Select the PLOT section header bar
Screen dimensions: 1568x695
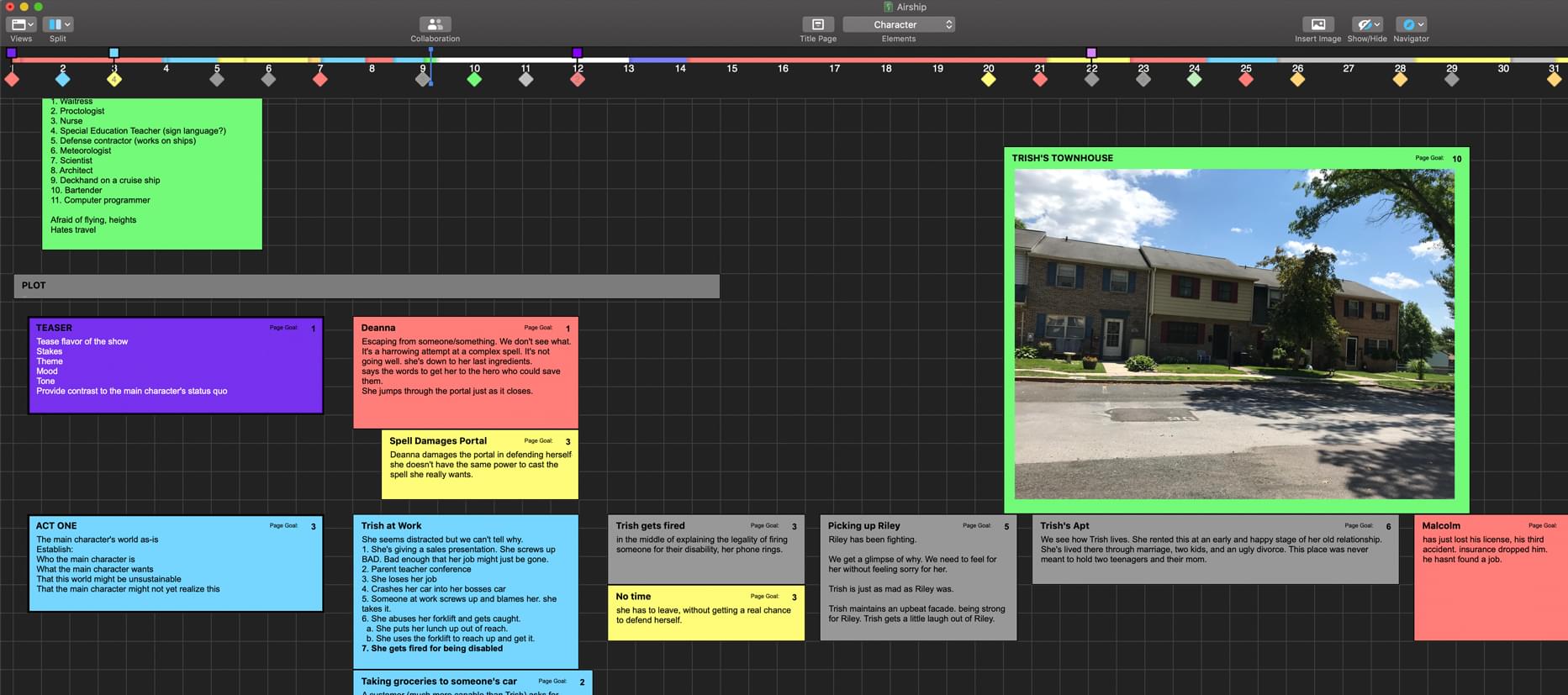pos(367,286)
